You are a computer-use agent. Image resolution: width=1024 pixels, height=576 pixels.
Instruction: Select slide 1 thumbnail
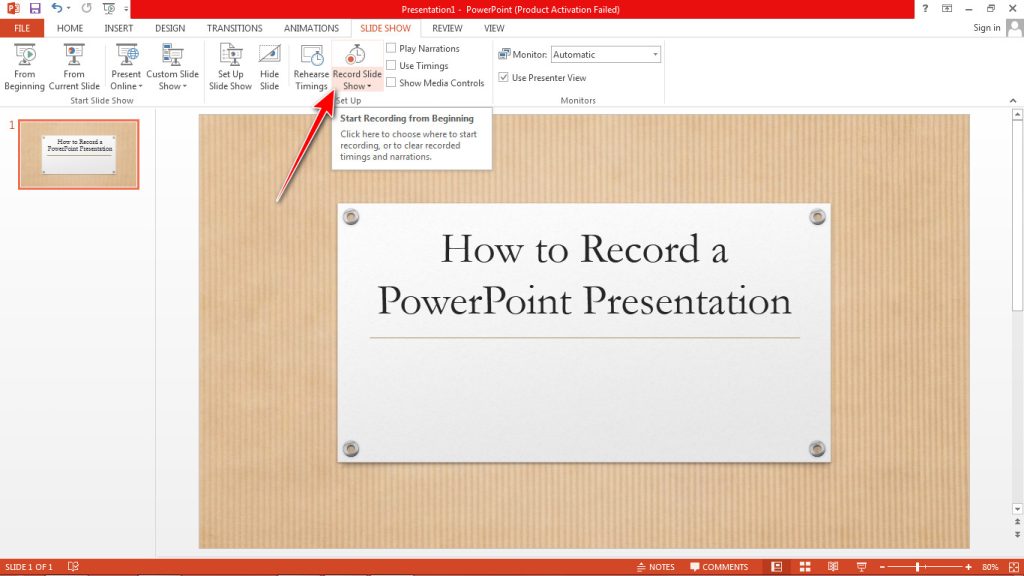tap(79, 153)
